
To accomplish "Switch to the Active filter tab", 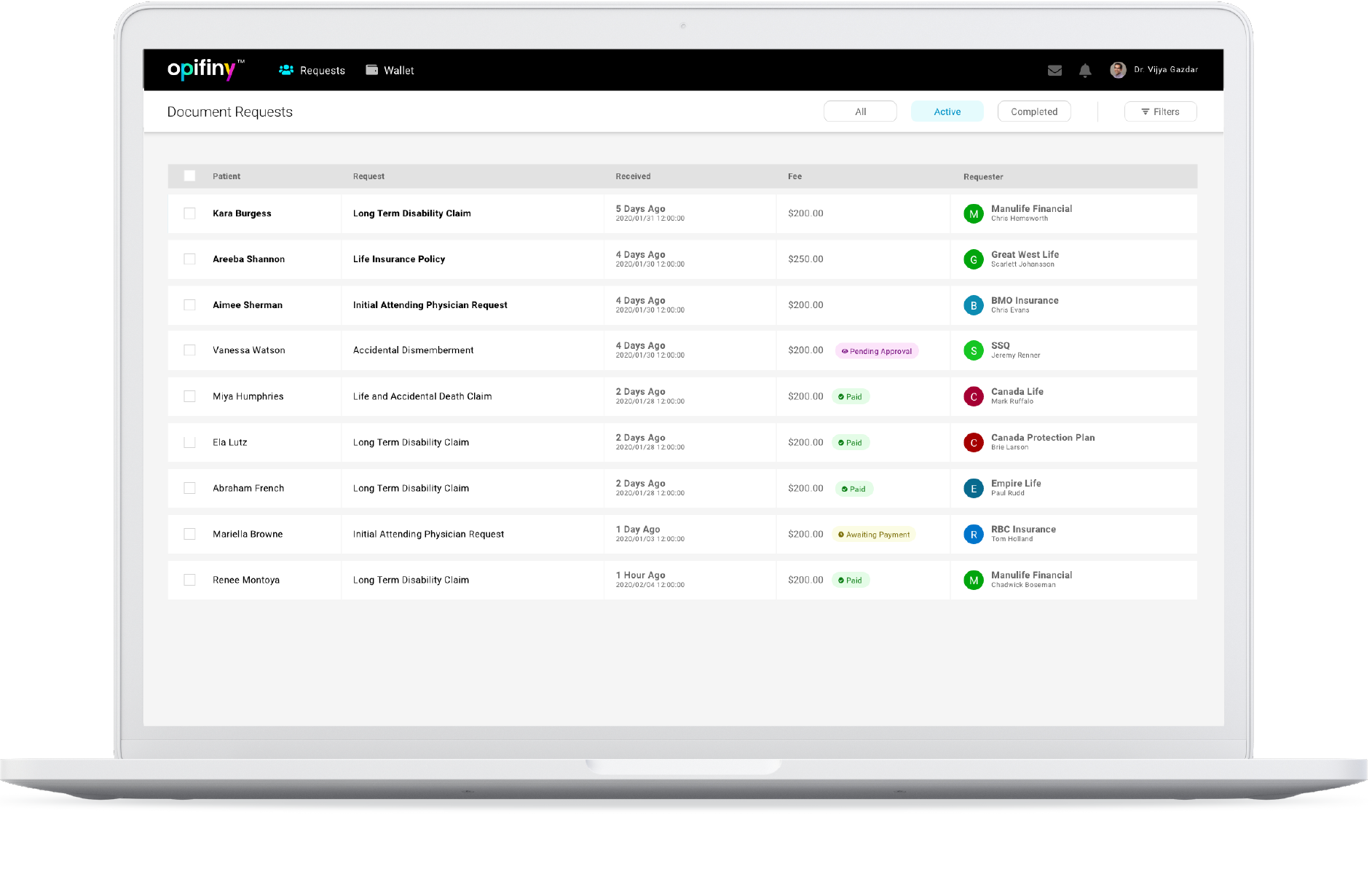I will [947, 111].
